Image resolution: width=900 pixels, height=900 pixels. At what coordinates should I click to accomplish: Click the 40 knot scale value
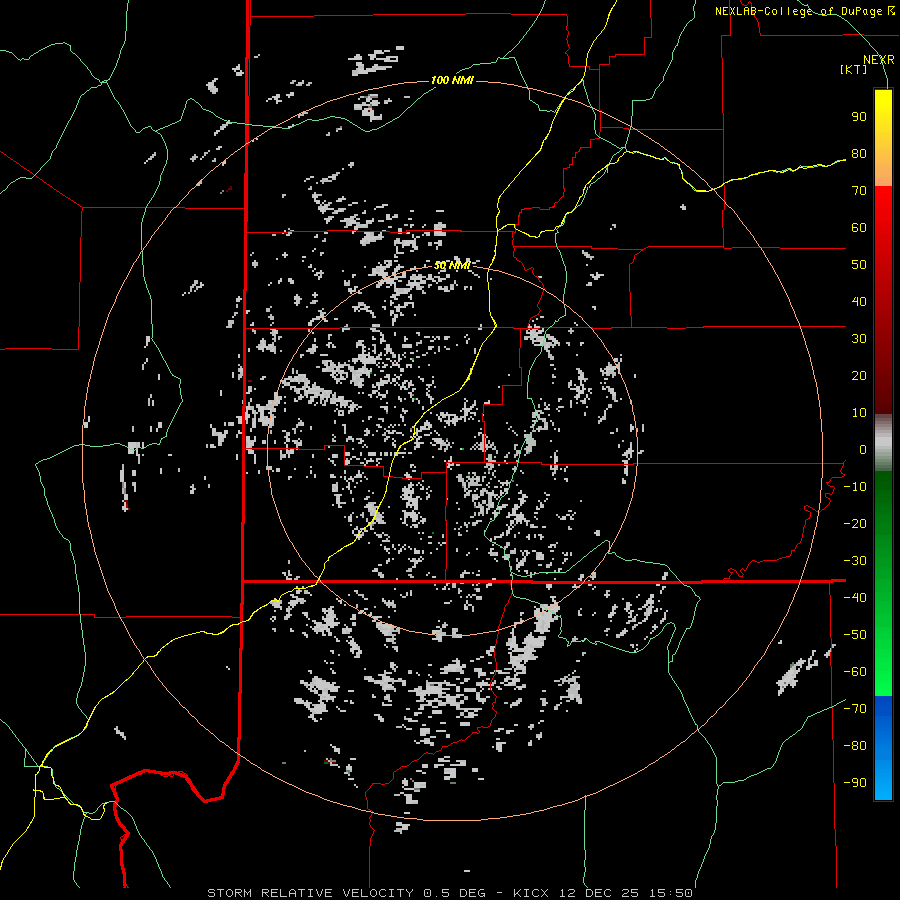point(859,302)
